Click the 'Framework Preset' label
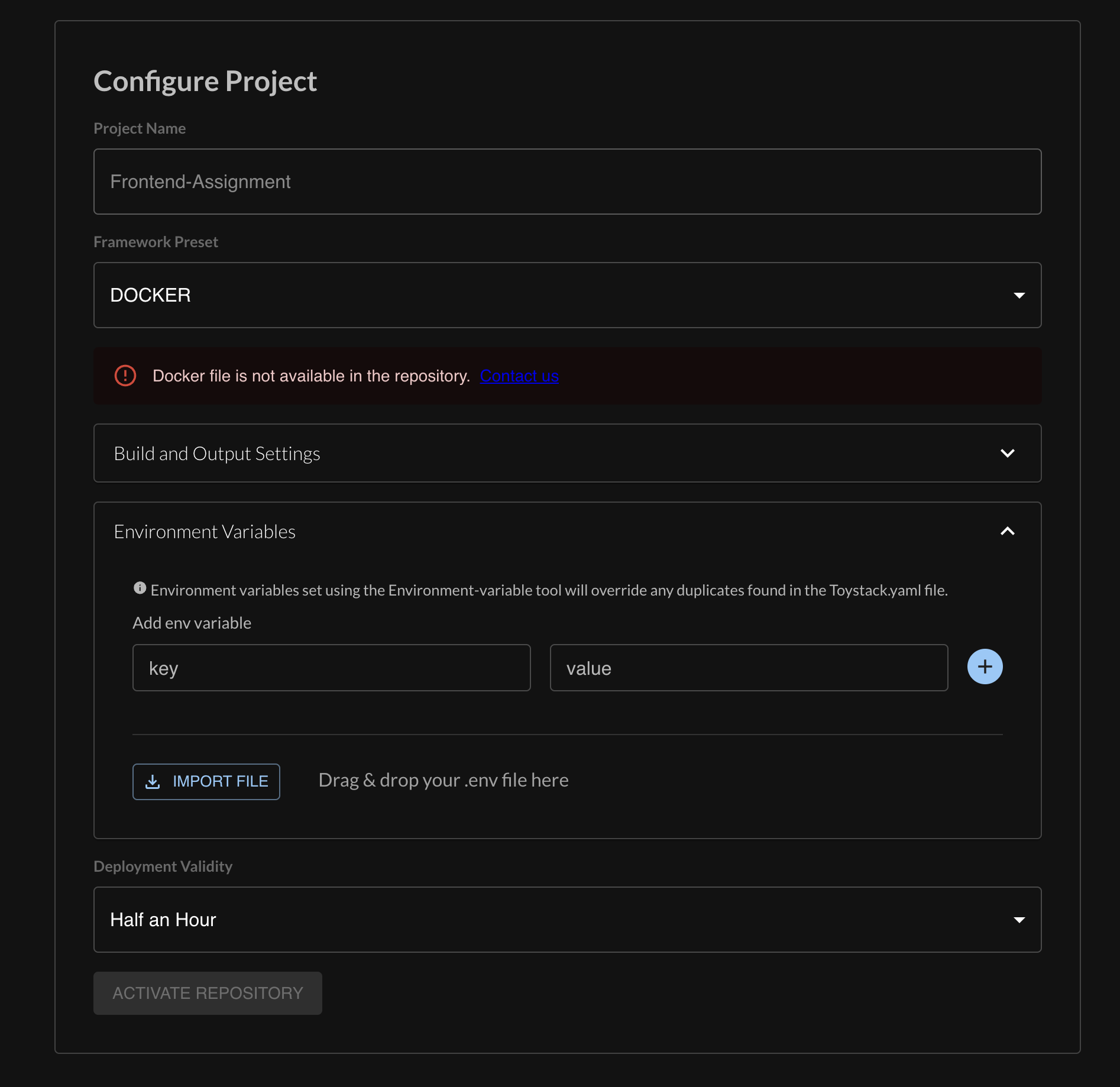The height and width of the screenshot is (1087, 1120). pos(156,242)
